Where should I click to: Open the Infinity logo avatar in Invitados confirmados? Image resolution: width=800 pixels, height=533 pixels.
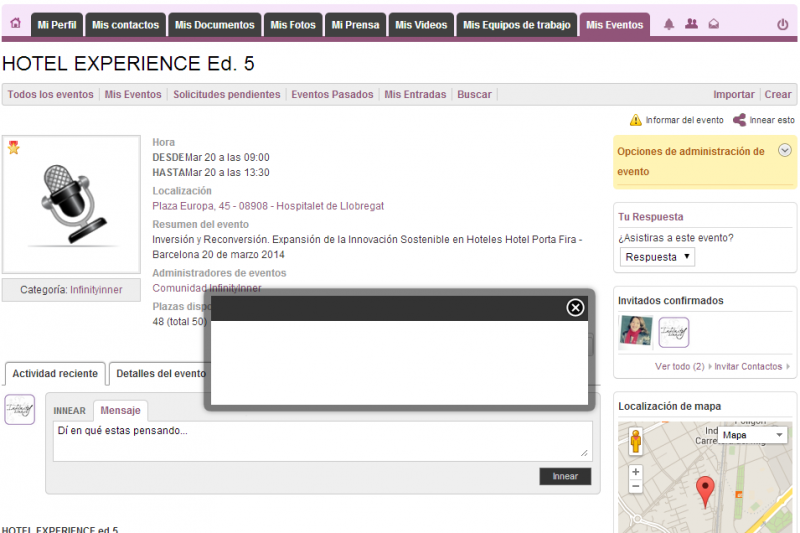click(x=673, y=332)
